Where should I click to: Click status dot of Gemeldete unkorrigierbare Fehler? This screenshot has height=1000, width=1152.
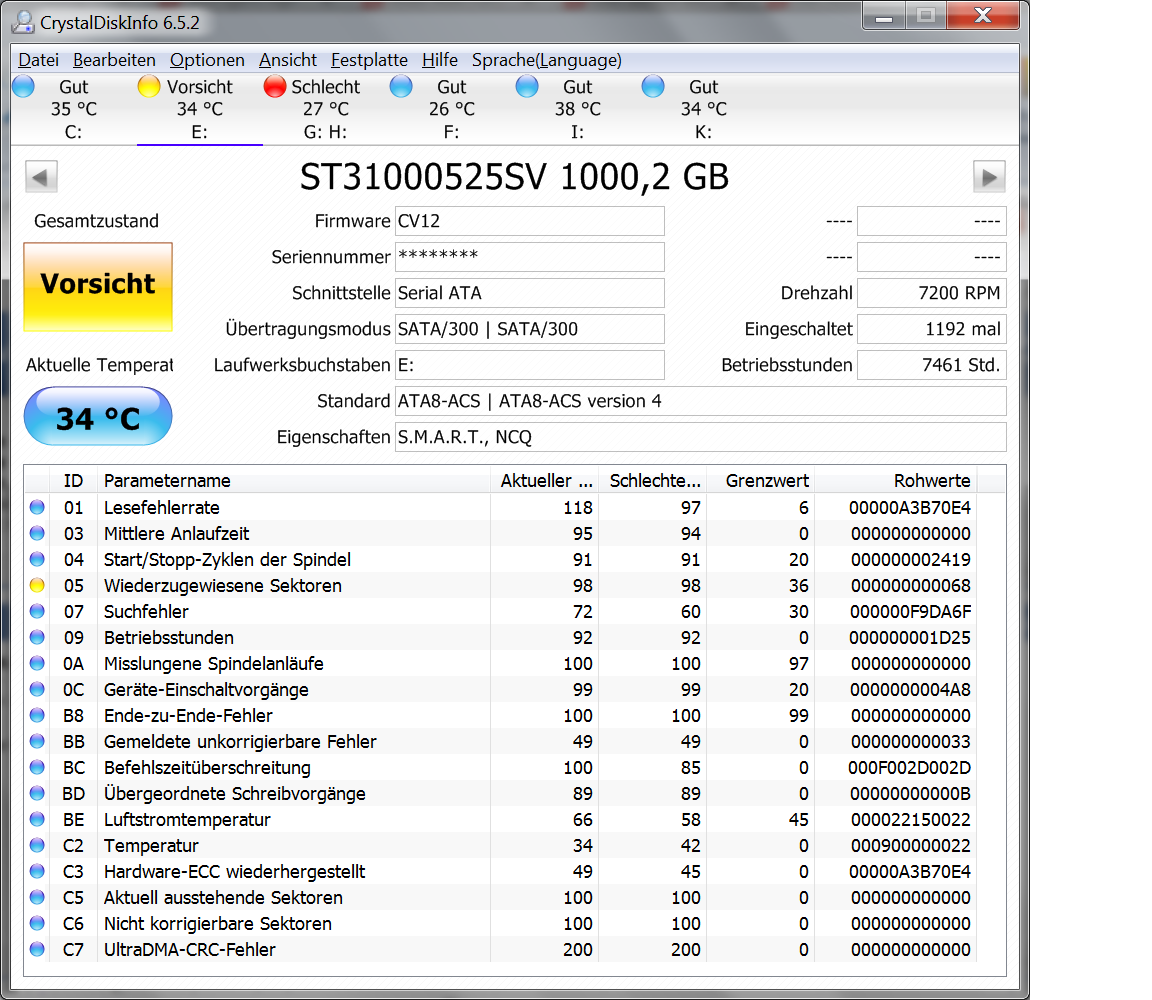[x=37, y=741]
